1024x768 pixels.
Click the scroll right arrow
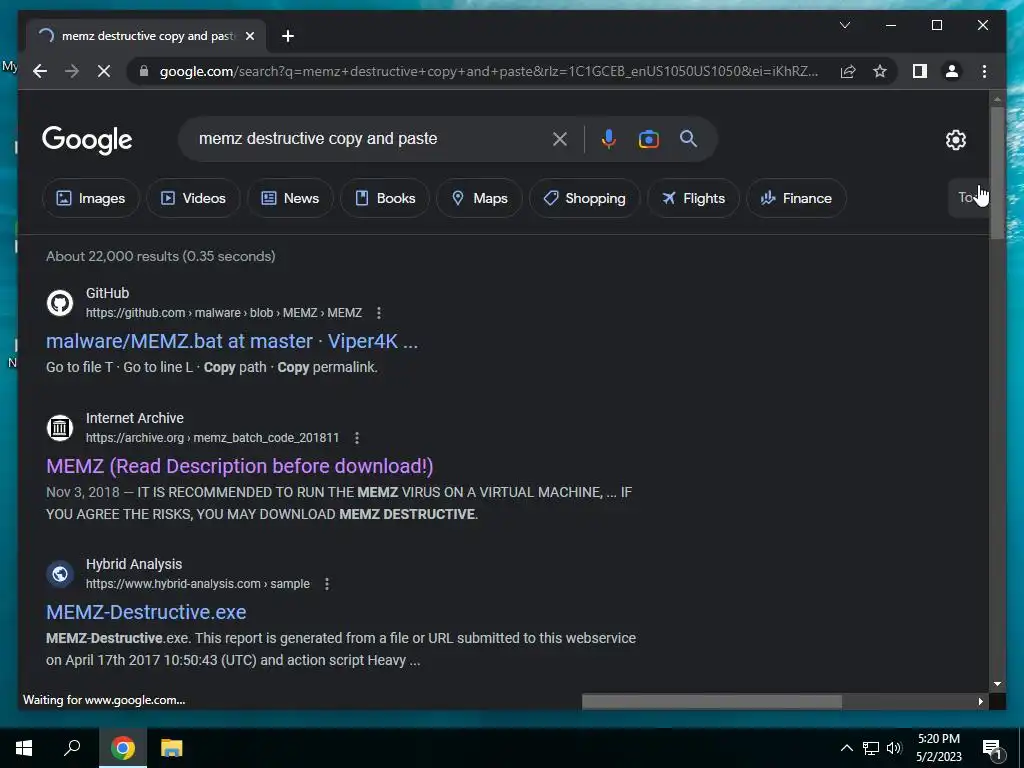tap(981, 701)
